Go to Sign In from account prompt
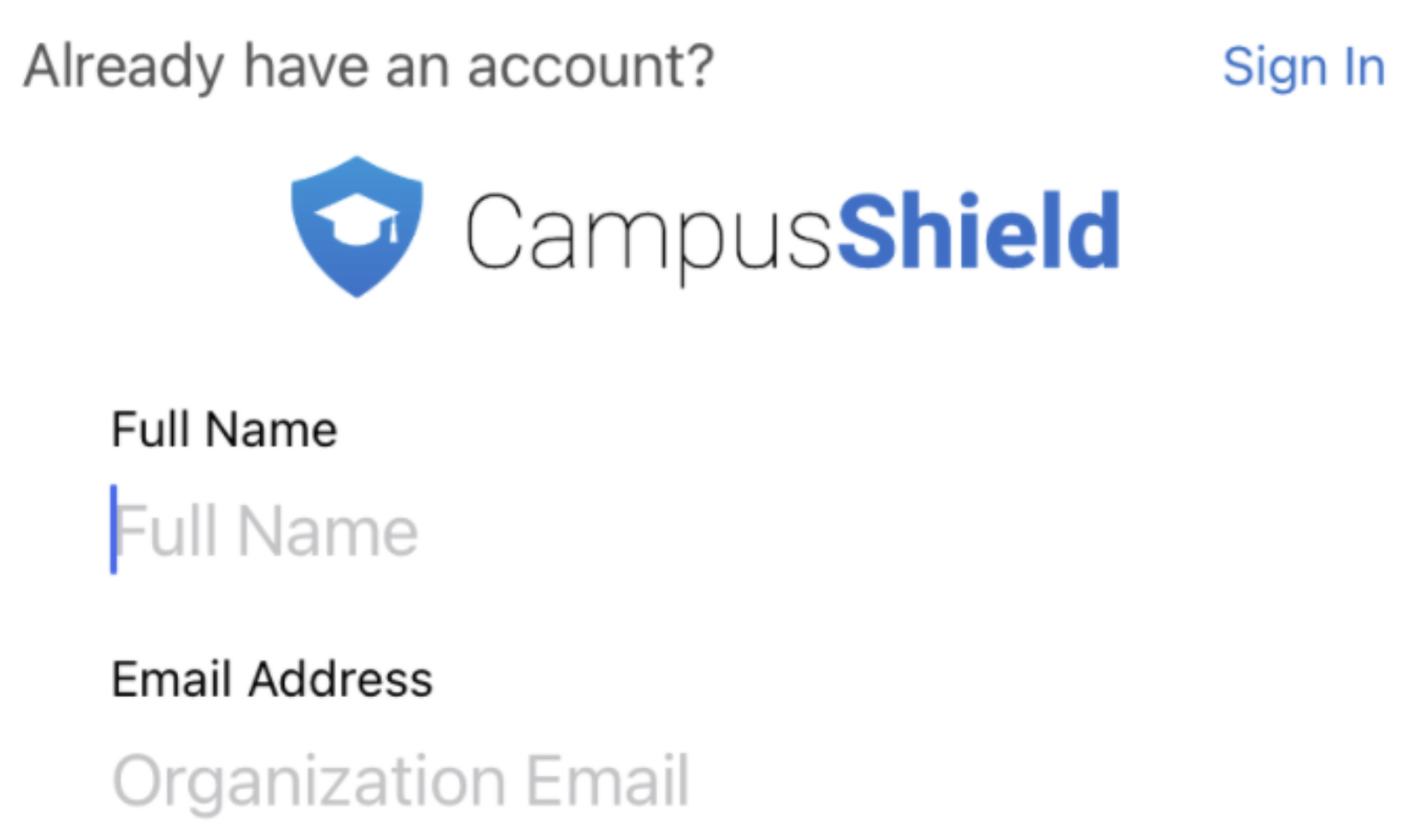This screenshot has width=1402, height=840. coord(1302,67)
